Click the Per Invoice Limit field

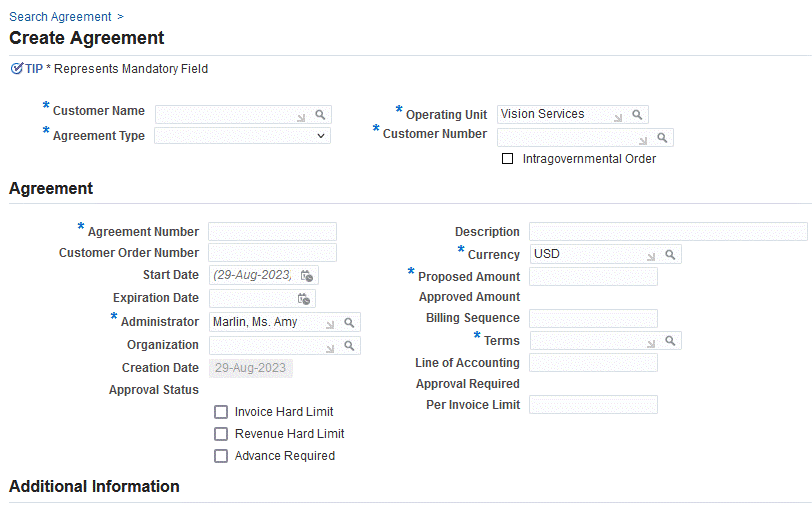593,405
